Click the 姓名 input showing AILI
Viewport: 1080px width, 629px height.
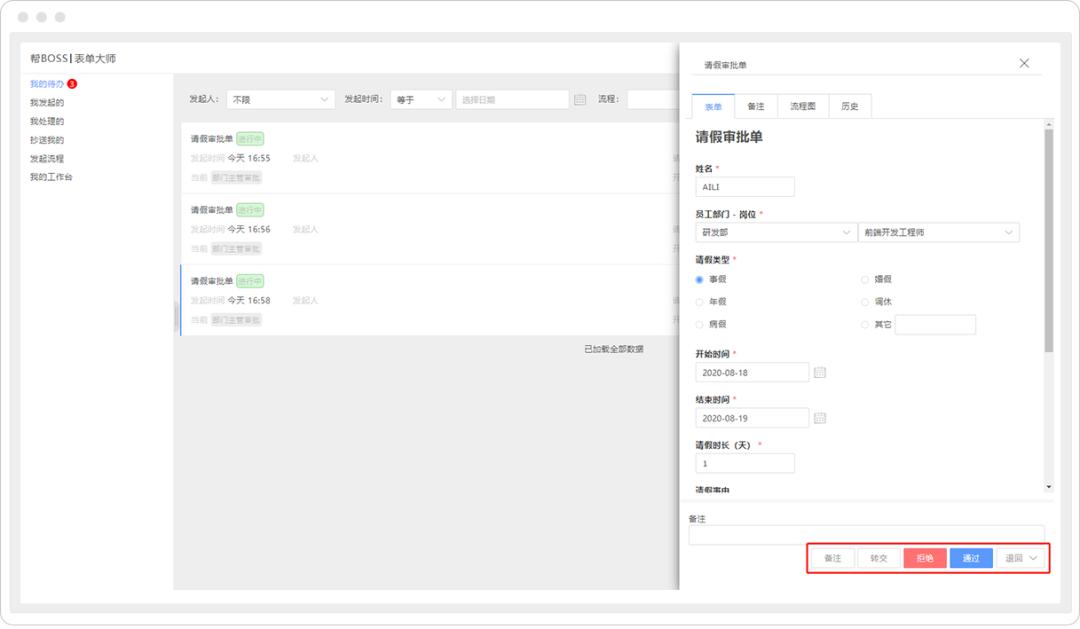coord(745,186)
